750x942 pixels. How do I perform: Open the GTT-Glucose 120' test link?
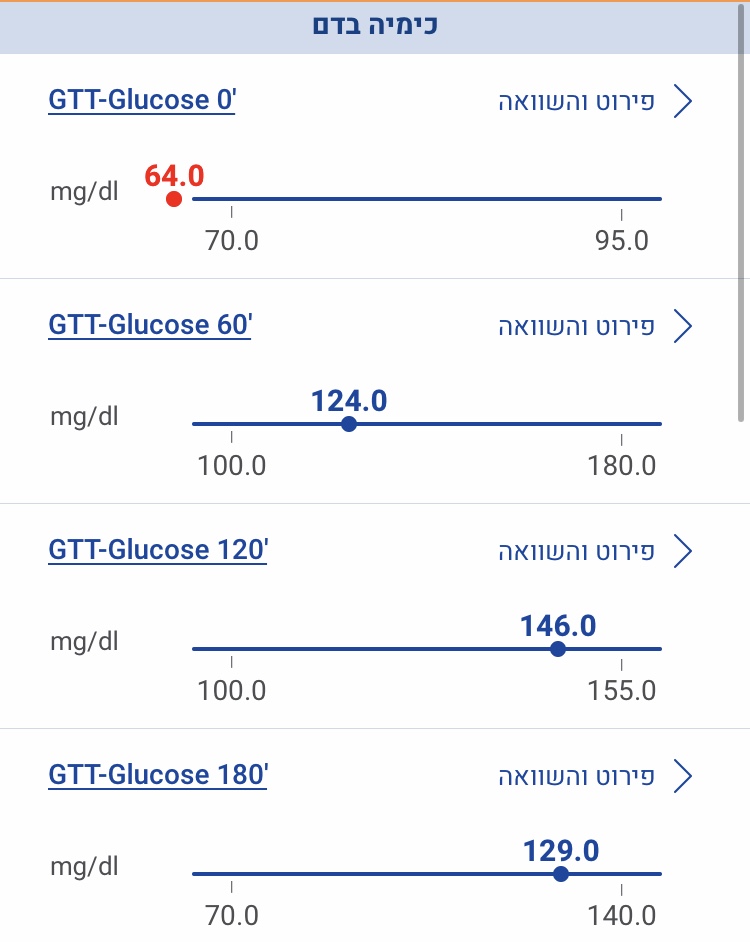[x=158, y=550]
